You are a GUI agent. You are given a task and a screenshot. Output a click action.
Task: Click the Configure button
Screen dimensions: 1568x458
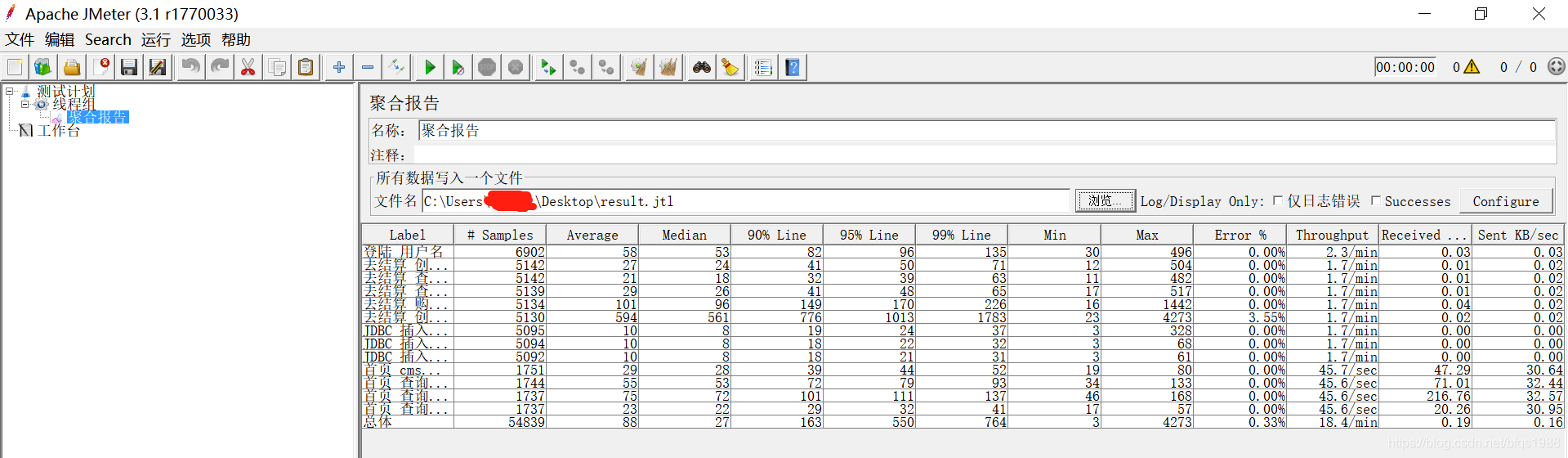[x=1505, y=201]
